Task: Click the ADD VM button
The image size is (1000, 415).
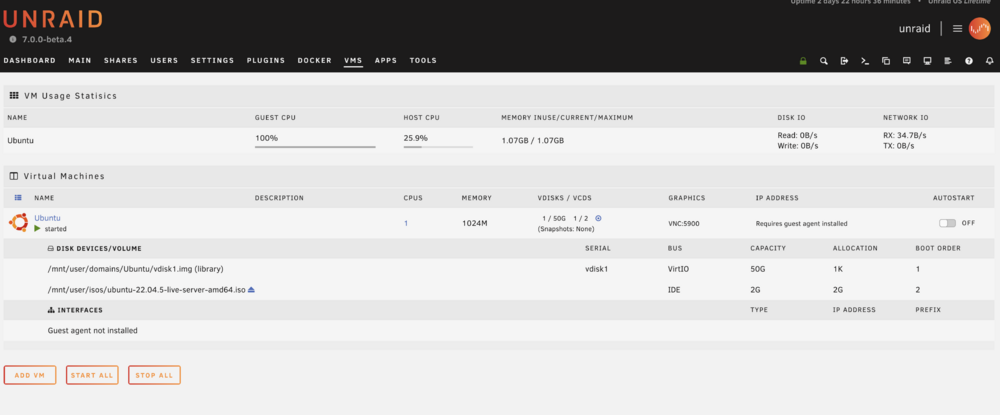Action: click(x=30, y=375)
